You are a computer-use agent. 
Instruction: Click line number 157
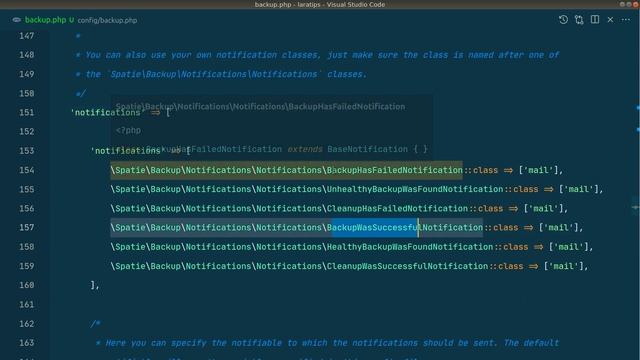point(27,227)
